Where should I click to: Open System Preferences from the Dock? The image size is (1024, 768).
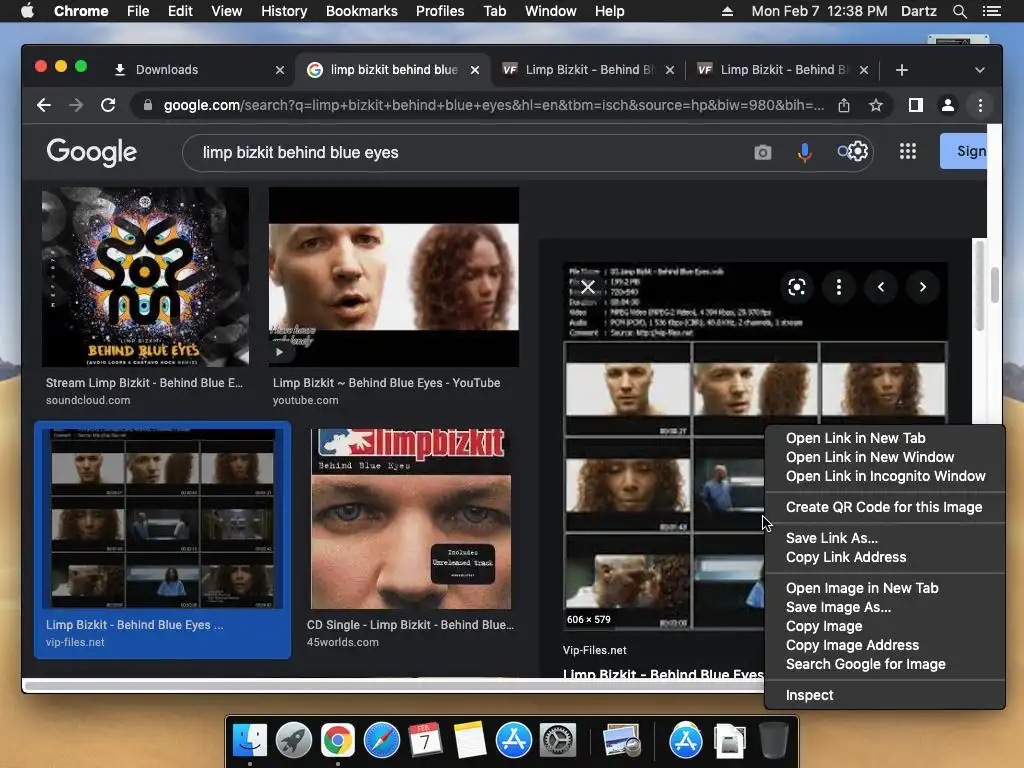pos(557,740)
